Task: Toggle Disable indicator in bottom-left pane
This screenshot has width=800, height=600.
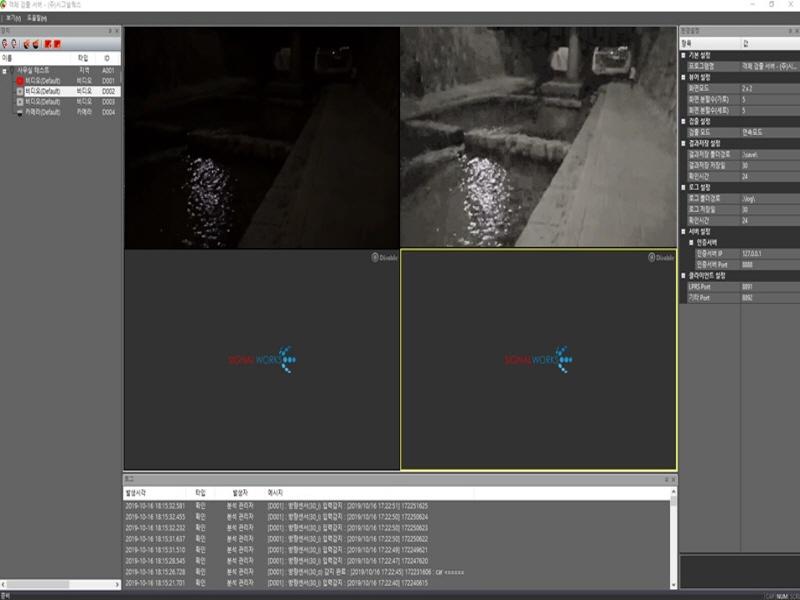Action: click(384, 258)
